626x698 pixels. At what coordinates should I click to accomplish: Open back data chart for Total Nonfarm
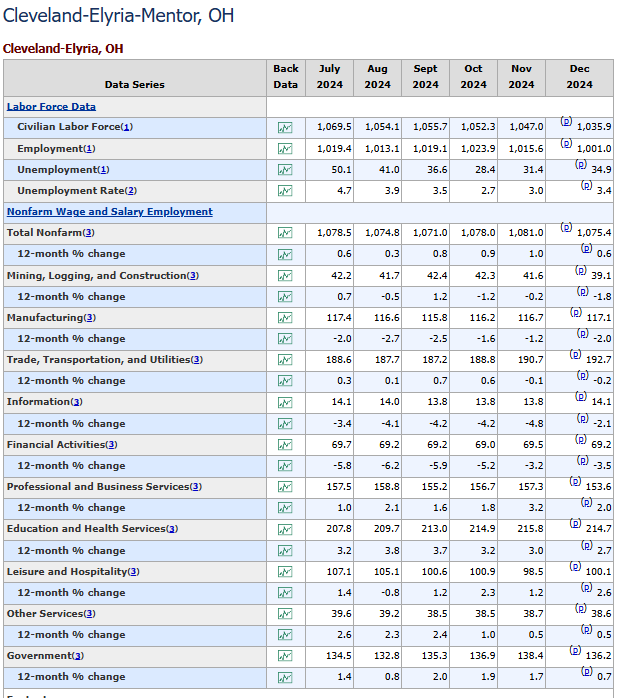click(x=285, y=233)
